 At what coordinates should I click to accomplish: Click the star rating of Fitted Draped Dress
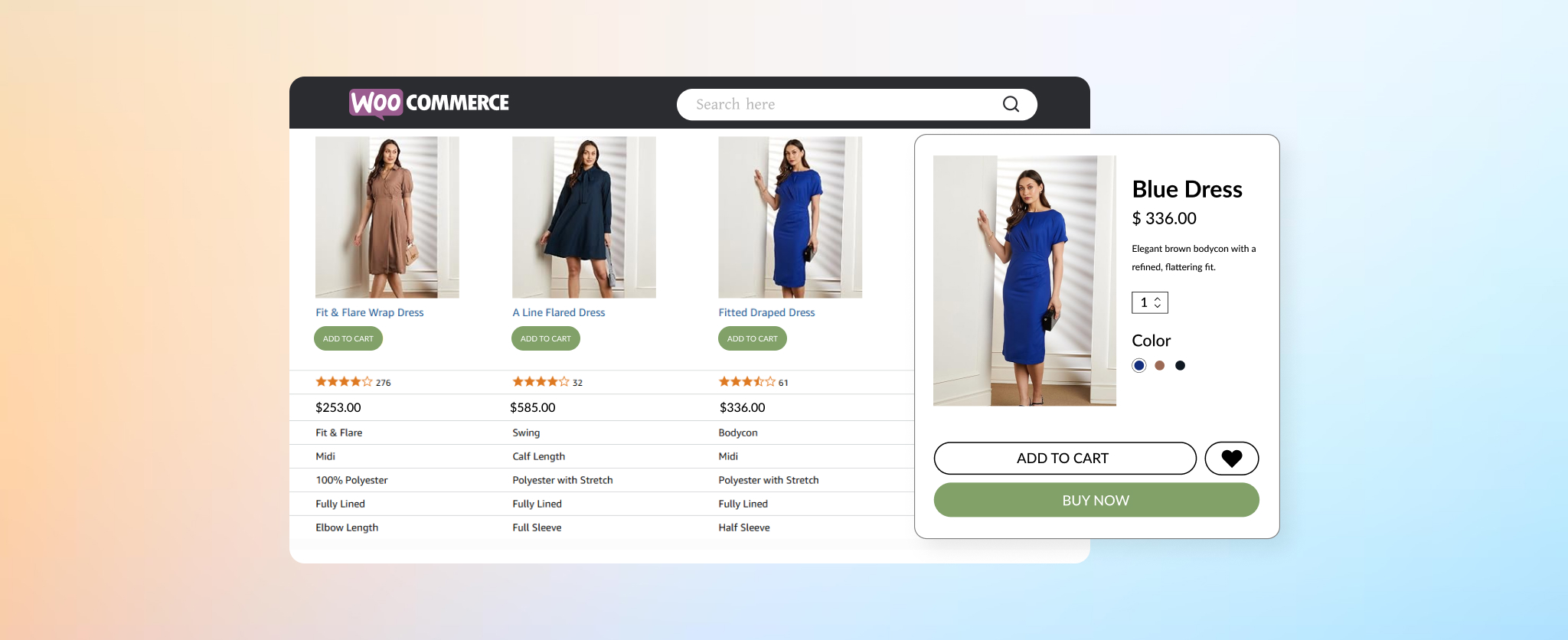[x=746, y=381]
